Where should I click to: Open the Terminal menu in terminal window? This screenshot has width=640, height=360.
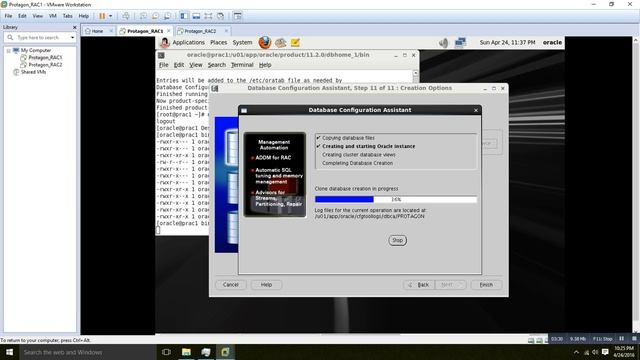tap(242, 65)
